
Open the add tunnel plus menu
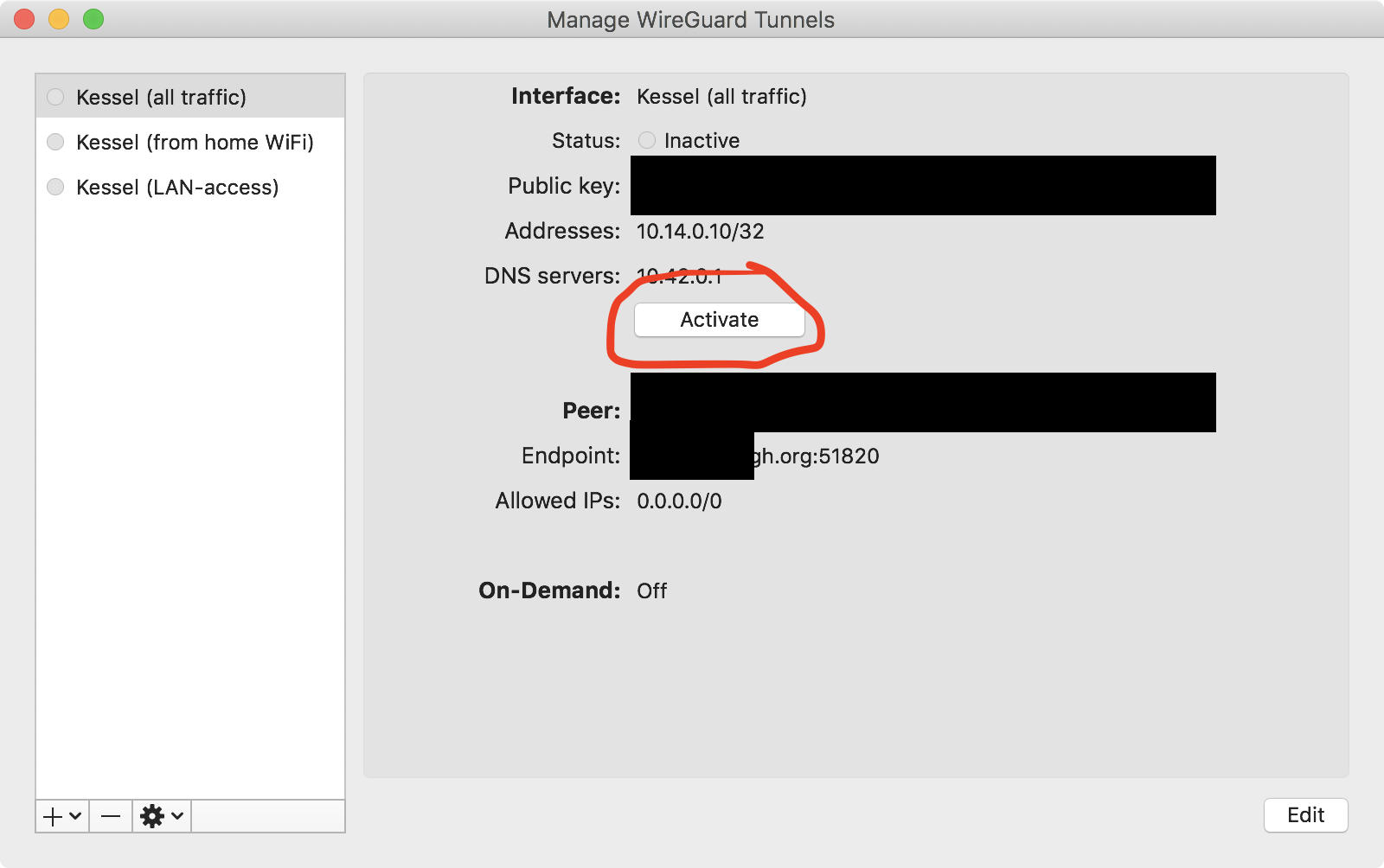[x=62, y=816]
